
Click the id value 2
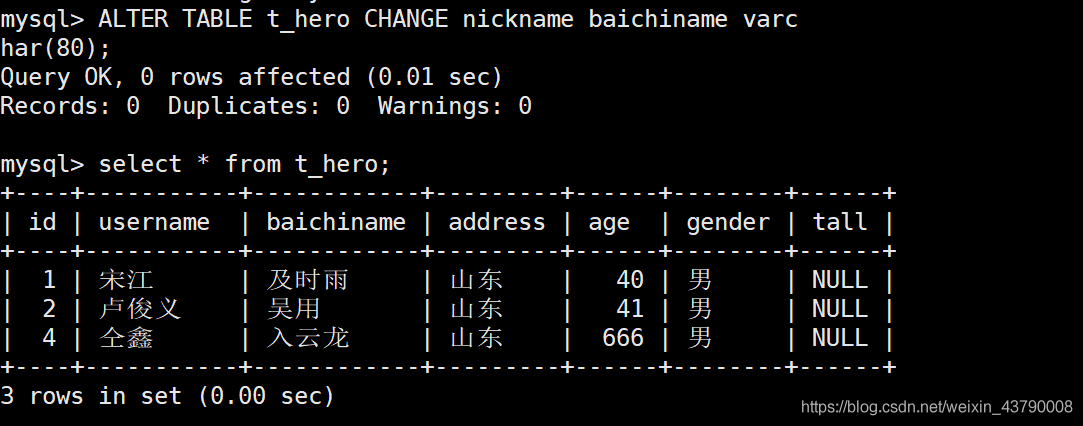coord(49,309)
